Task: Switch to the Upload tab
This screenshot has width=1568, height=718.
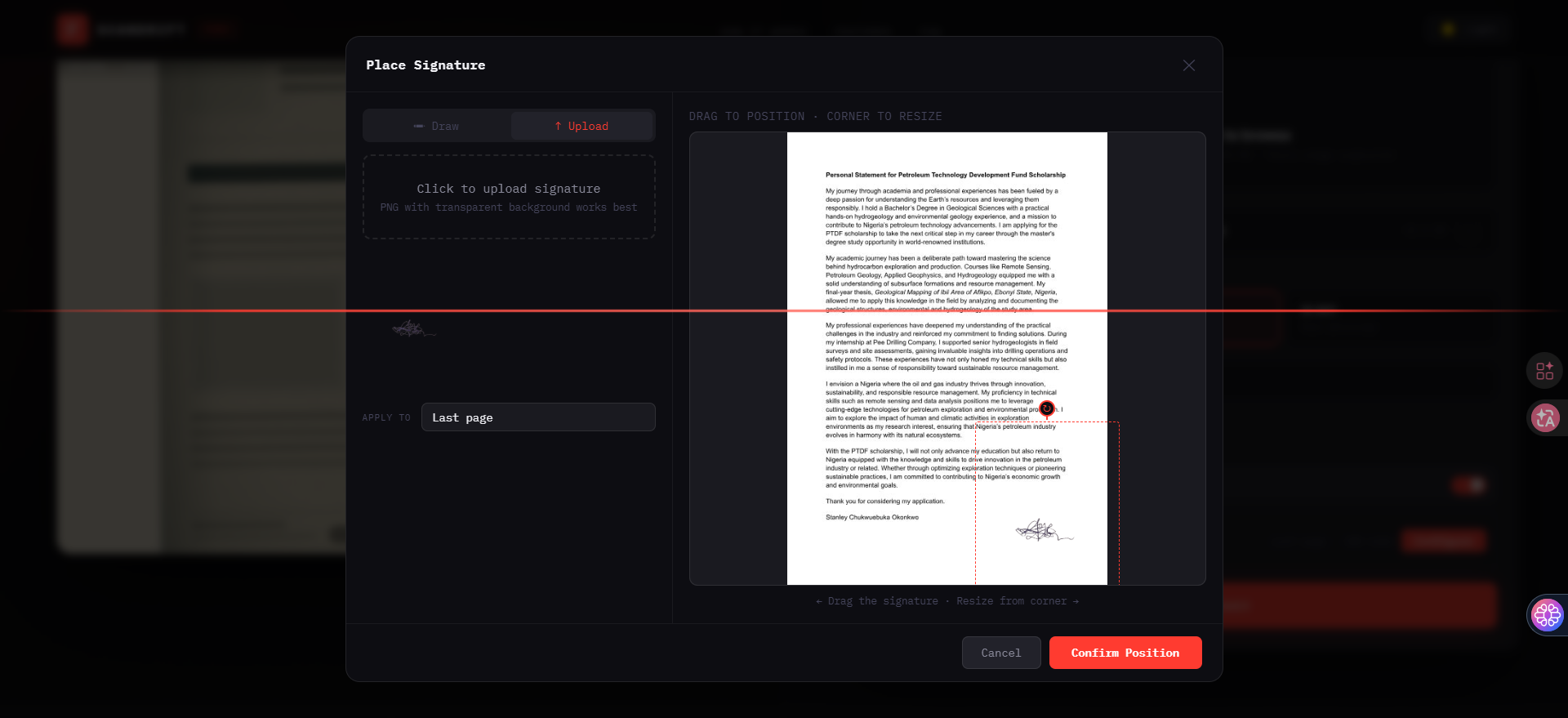Action: click(581, 126)
